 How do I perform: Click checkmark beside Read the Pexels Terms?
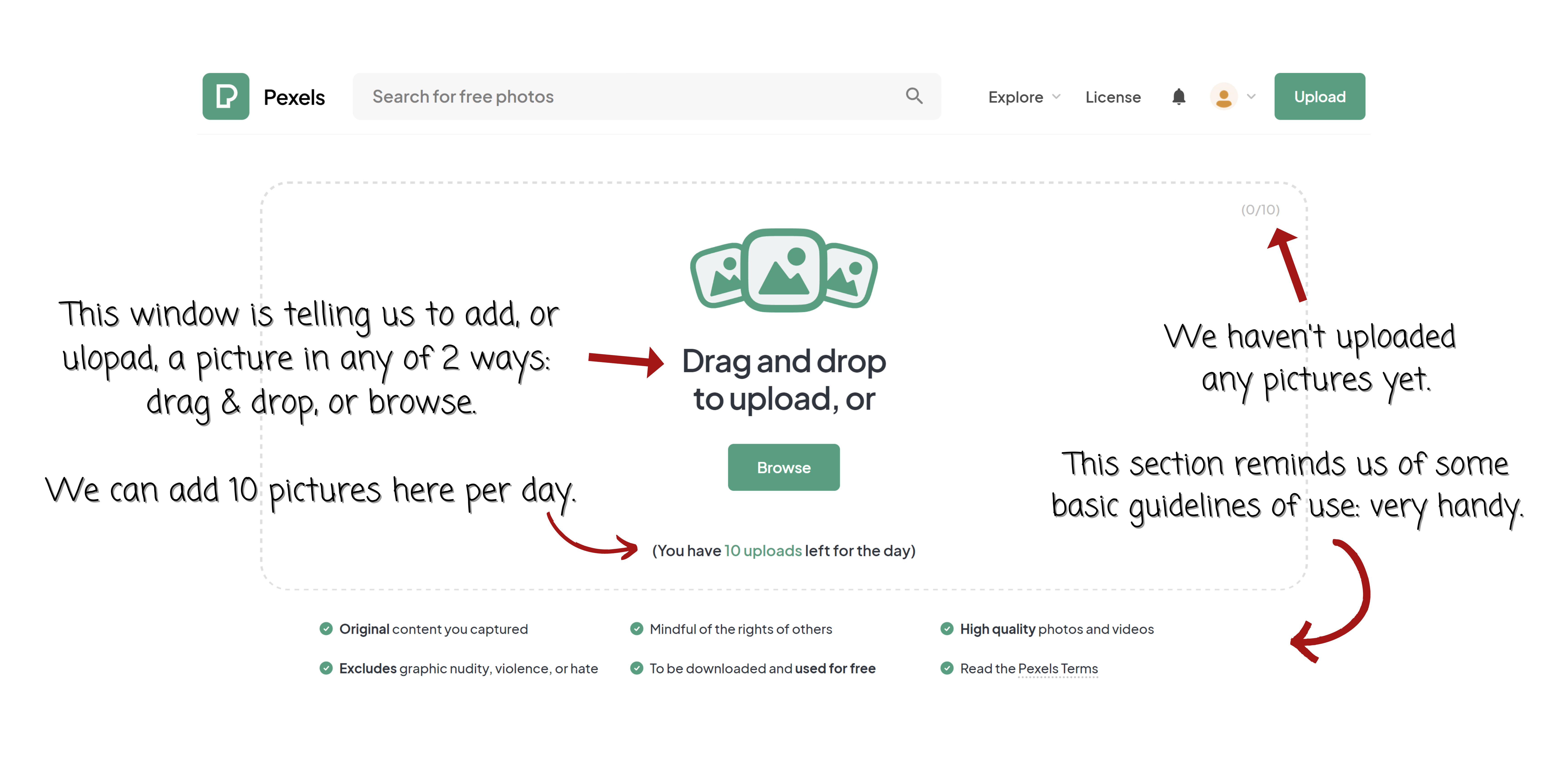click(946, 668)
